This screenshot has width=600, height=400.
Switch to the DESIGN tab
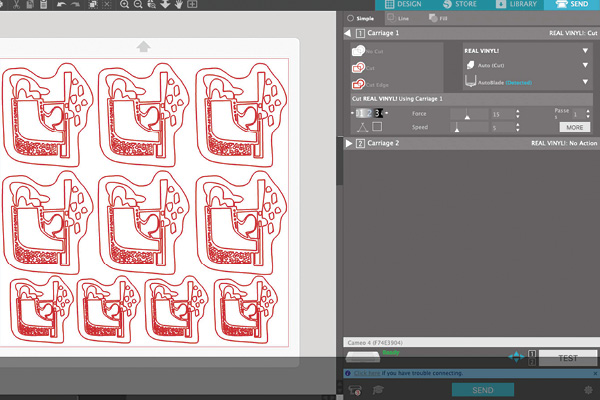tap(403, 5)
